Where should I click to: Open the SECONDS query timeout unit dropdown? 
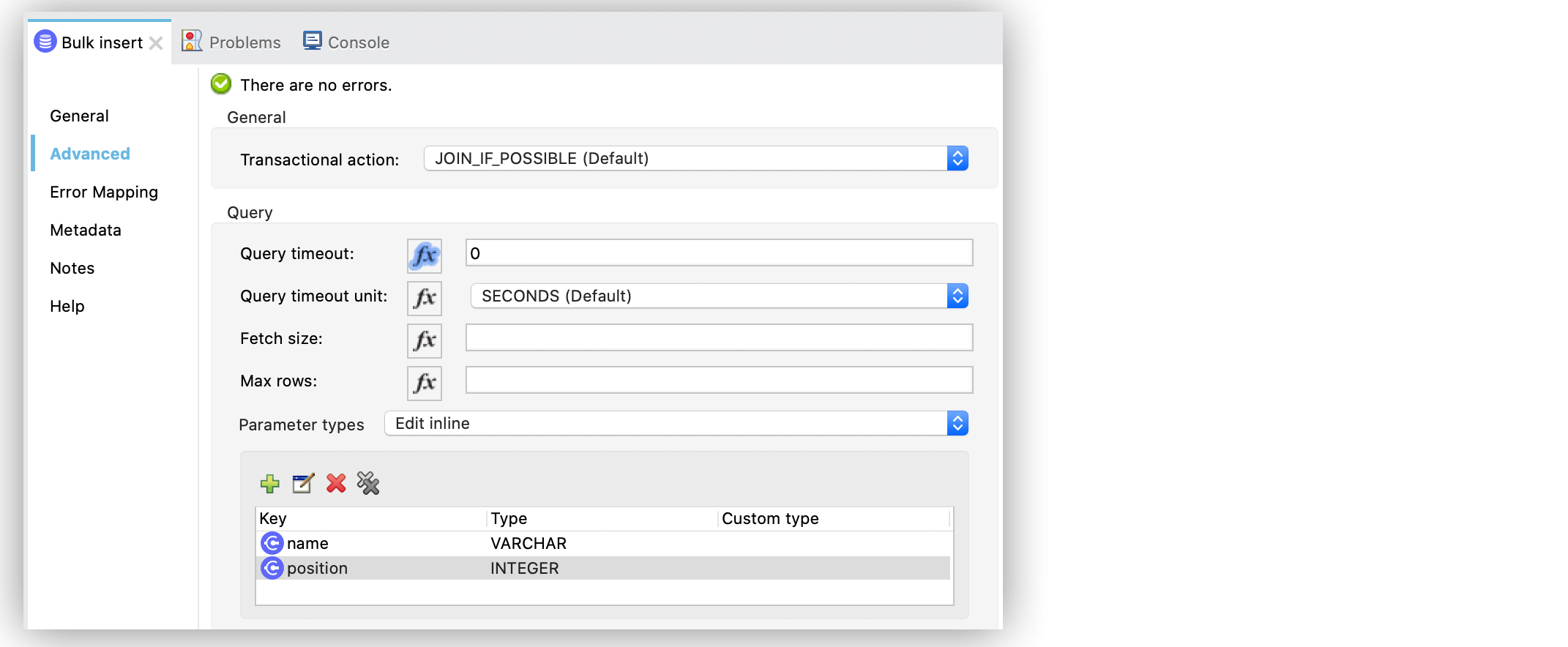(x=957, y=296)
